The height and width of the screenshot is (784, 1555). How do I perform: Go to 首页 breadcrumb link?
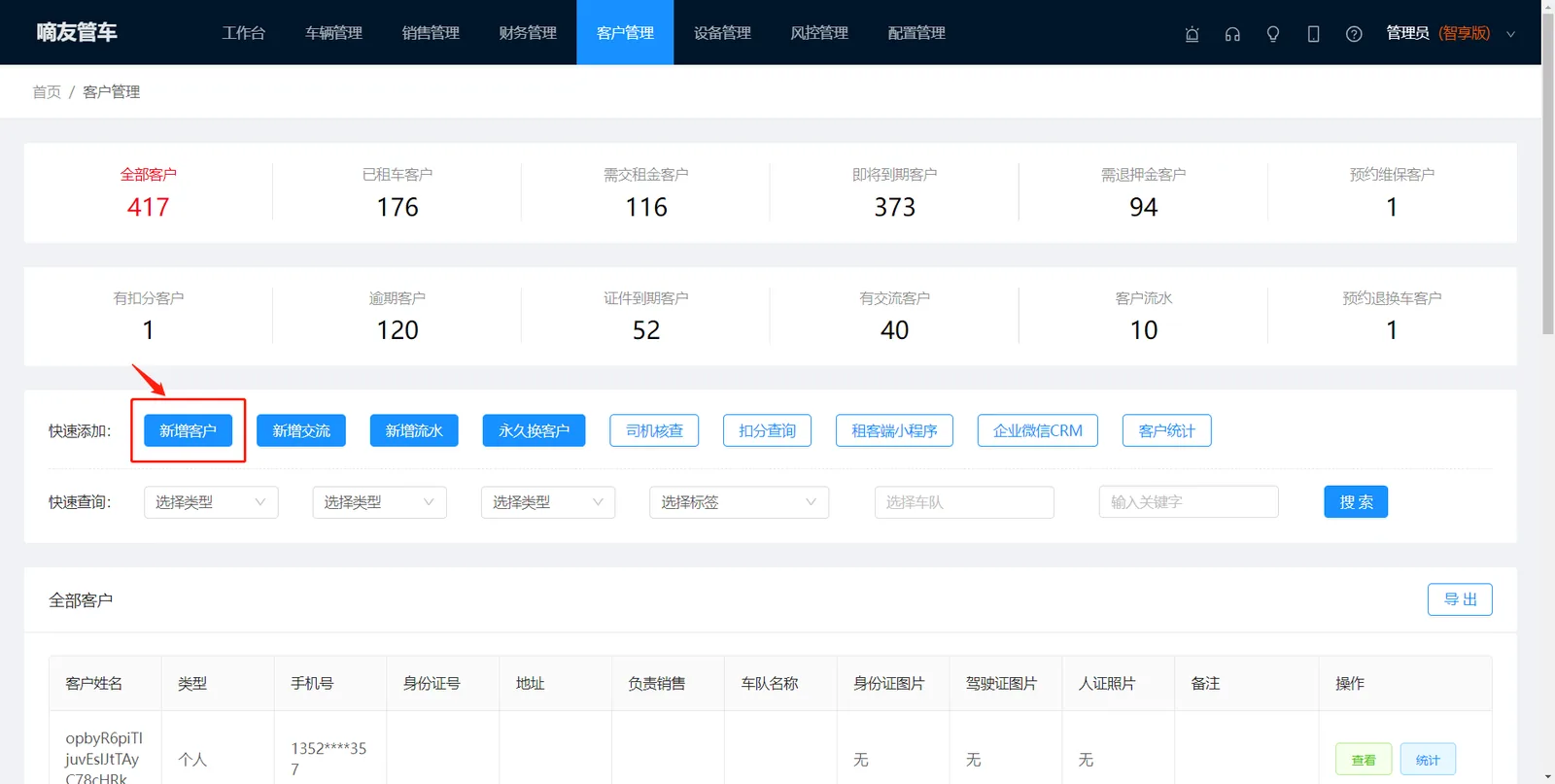pyautogui.click(x=47, y=92)
